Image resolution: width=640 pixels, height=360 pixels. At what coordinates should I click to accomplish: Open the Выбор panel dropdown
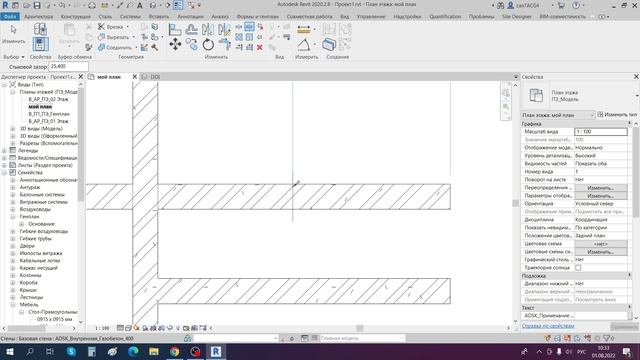13,57
